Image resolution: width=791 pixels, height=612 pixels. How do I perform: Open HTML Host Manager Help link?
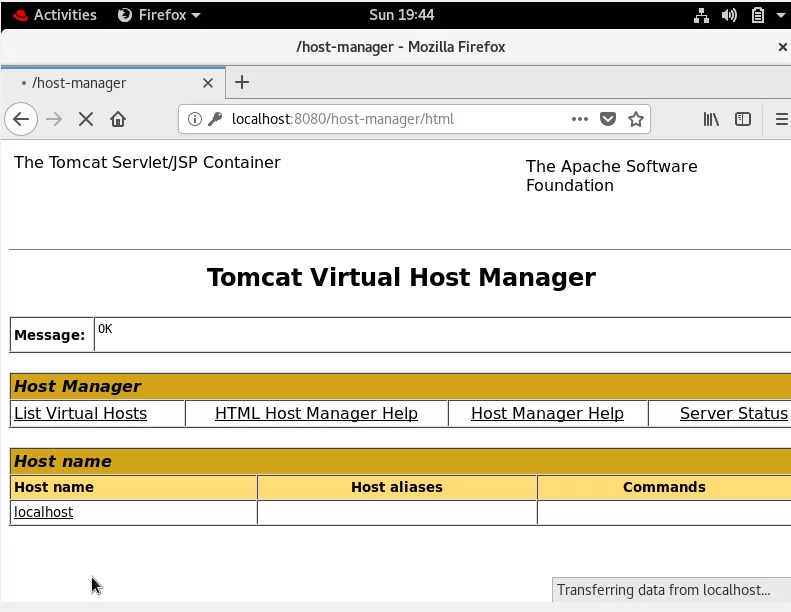316,413
